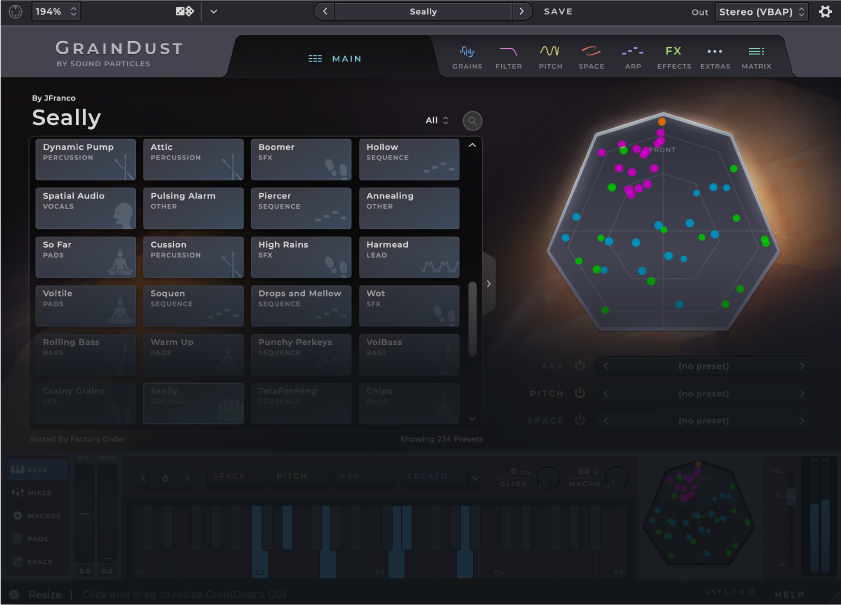The image size is (841, 605).
Task: Open the FX Effects section
Action: pos(673,56)
